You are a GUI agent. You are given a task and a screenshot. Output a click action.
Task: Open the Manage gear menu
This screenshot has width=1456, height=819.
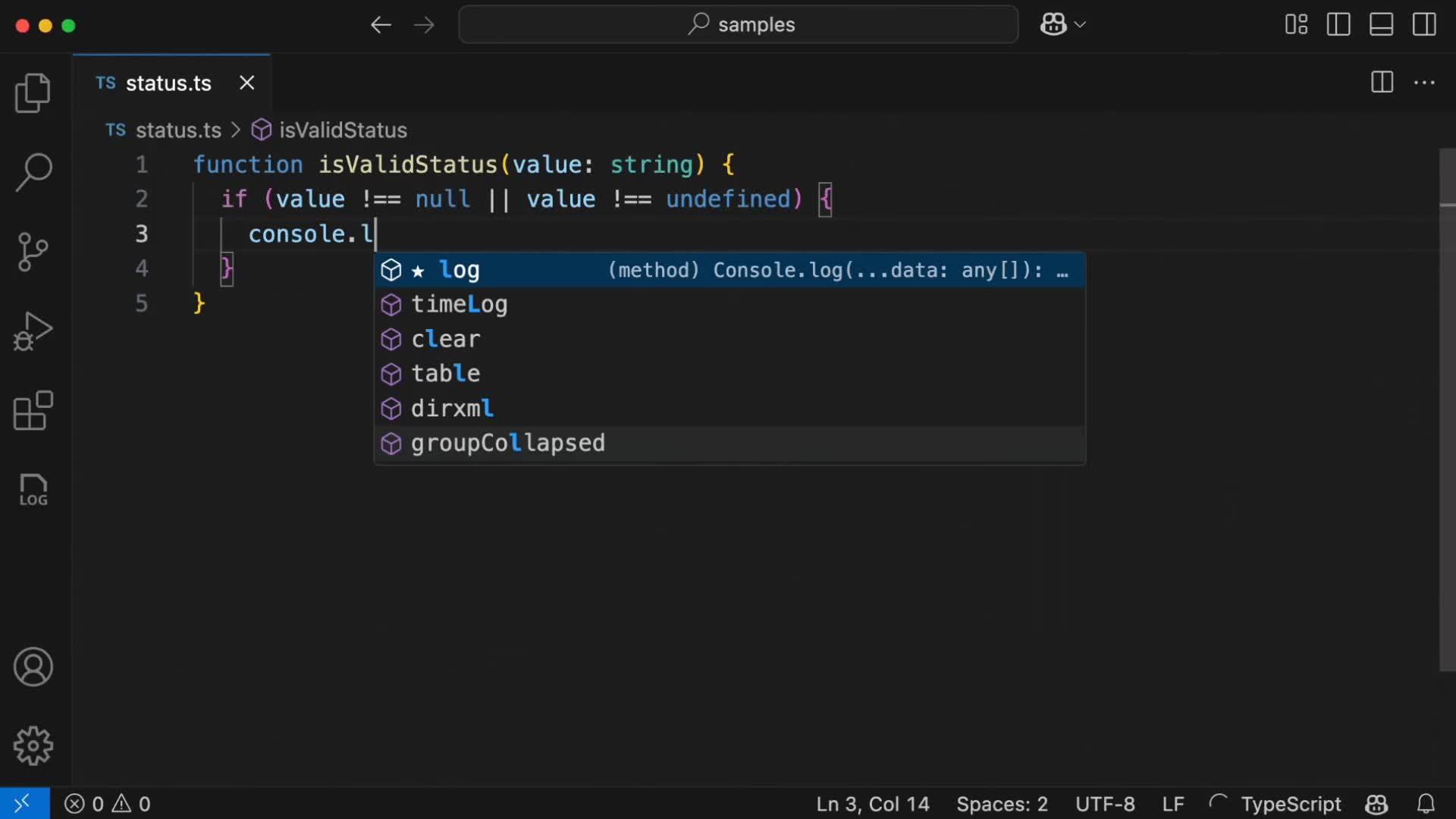[33, 746]
